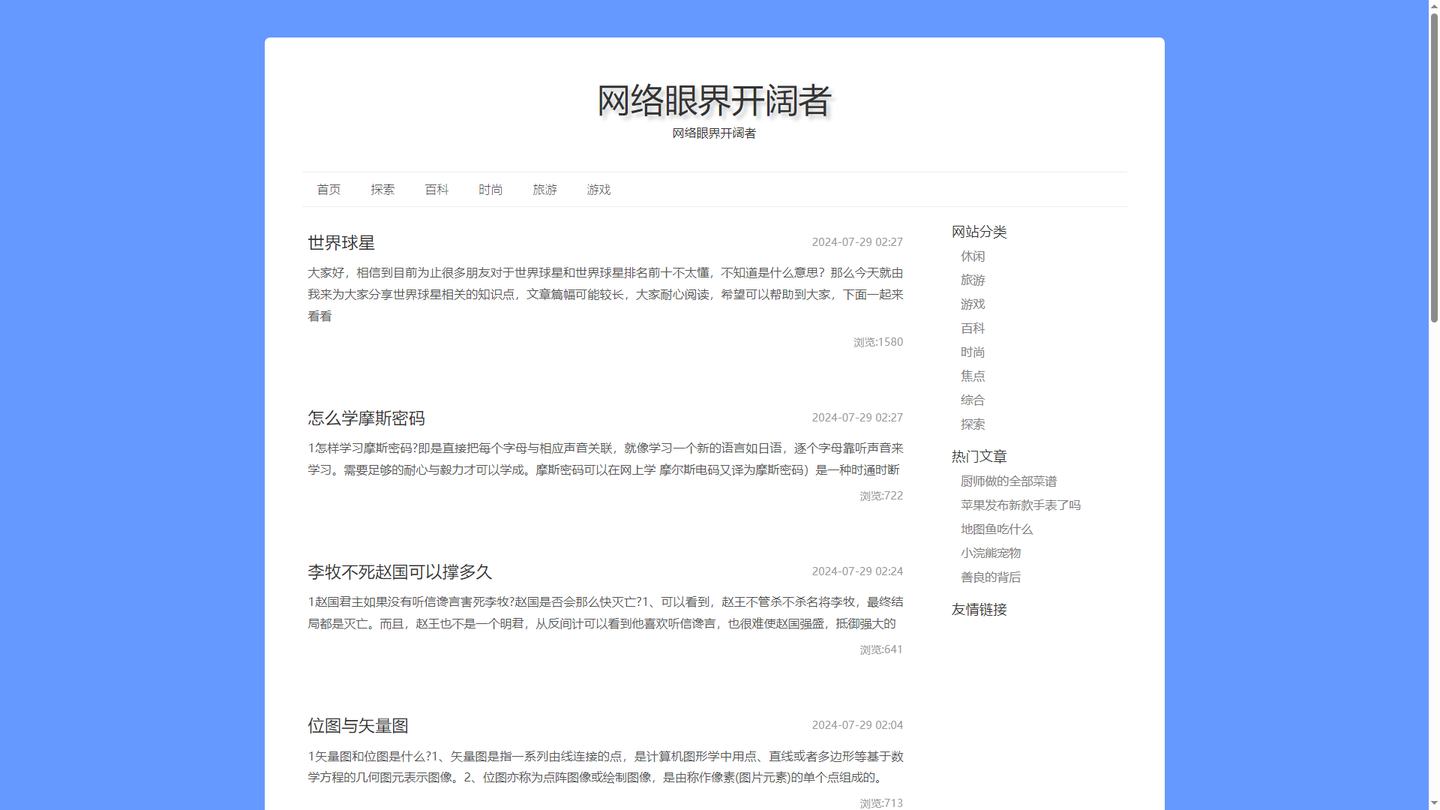Open hot article 苹果发布新款手表了吗

pyautogui.click(x=1021, y=505)
